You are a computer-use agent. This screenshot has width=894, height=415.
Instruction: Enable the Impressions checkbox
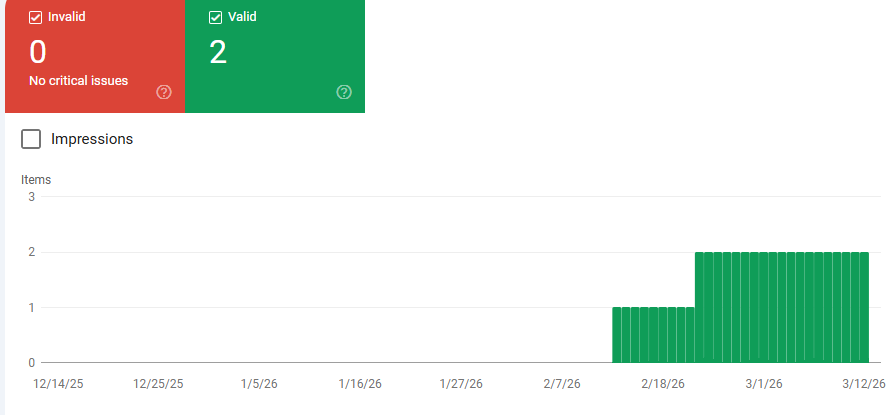[x=31, y=139]
